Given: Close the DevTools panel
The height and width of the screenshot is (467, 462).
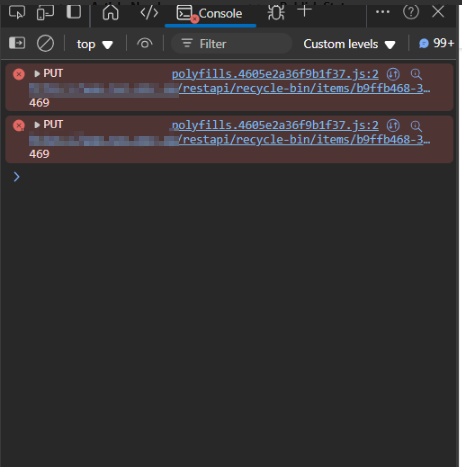Looking at the screenshot, I should [x=438, y=12].
